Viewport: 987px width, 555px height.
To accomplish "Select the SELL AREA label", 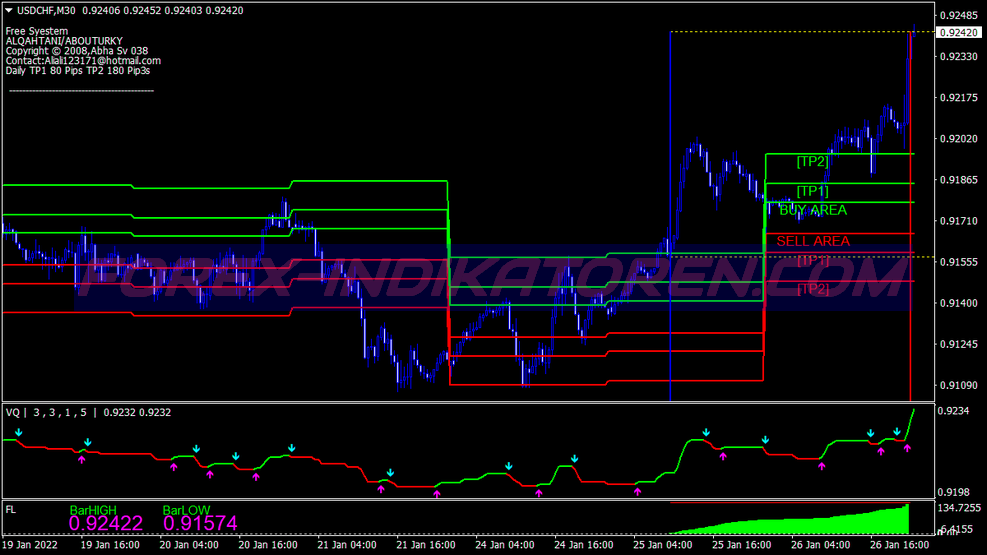I will click(x=813, y=241).
